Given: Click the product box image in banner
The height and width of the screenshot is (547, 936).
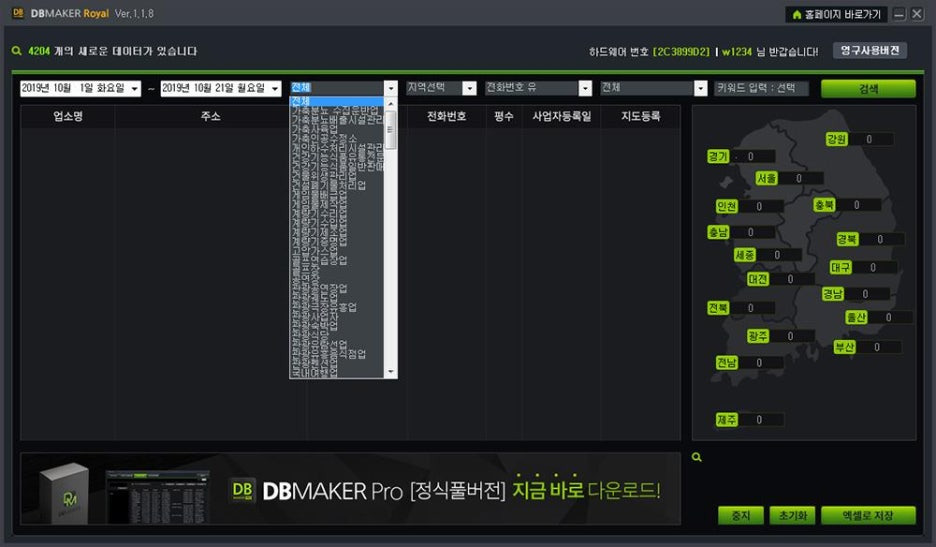Looking at the screenshot, I should (x=64, y=493).
